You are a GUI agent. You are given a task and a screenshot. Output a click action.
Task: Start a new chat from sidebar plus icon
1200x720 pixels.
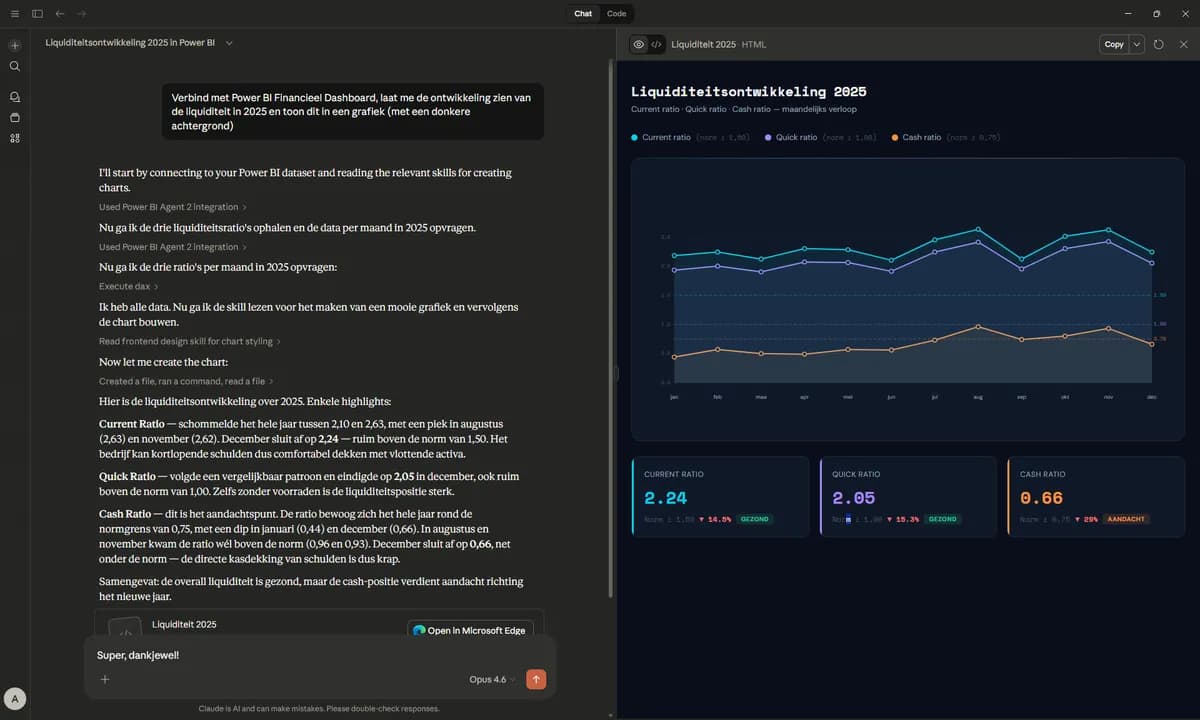coord(14,45)
